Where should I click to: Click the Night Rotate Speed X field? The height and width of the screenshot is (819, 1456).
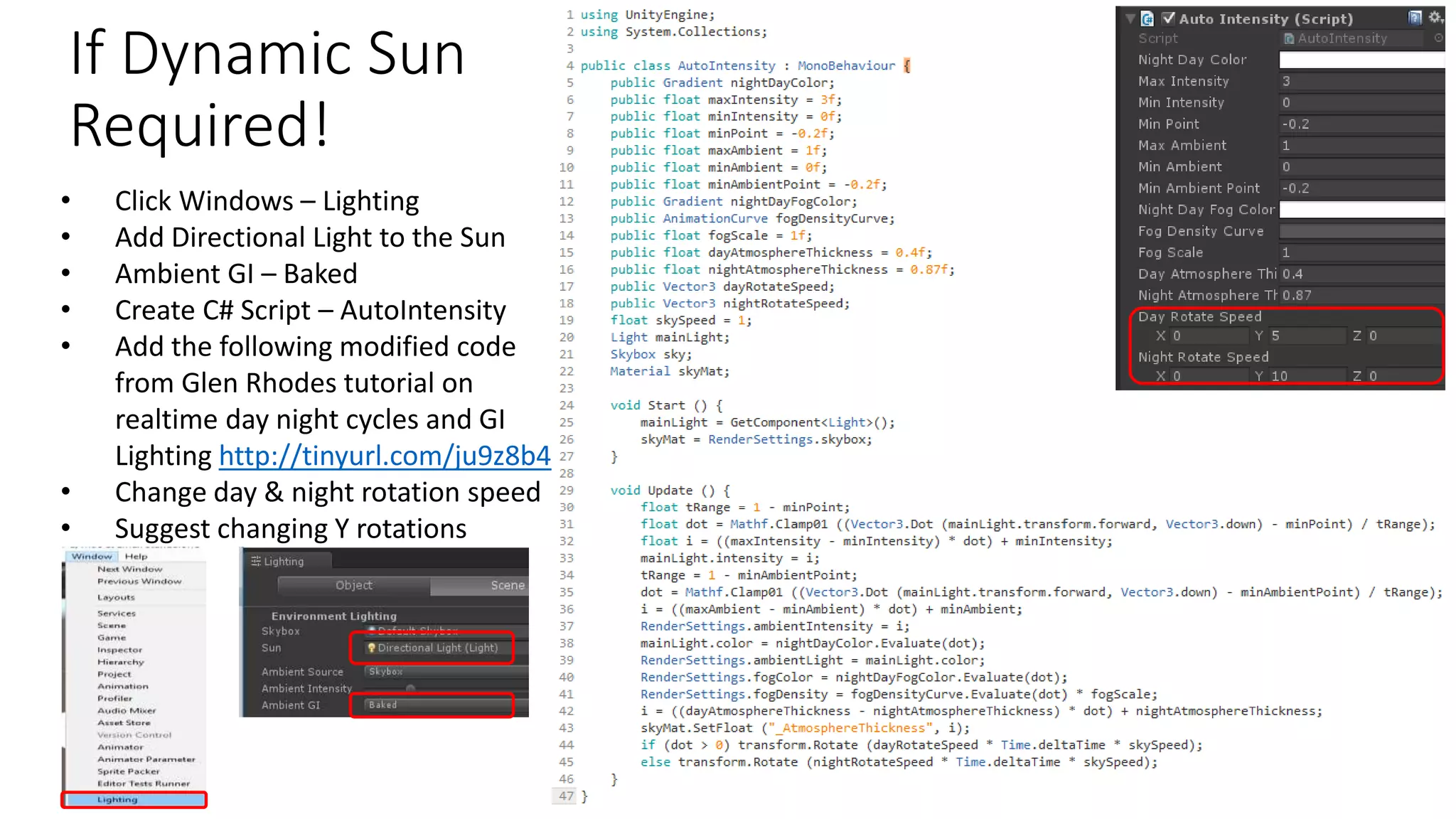tap(1209, 376)
